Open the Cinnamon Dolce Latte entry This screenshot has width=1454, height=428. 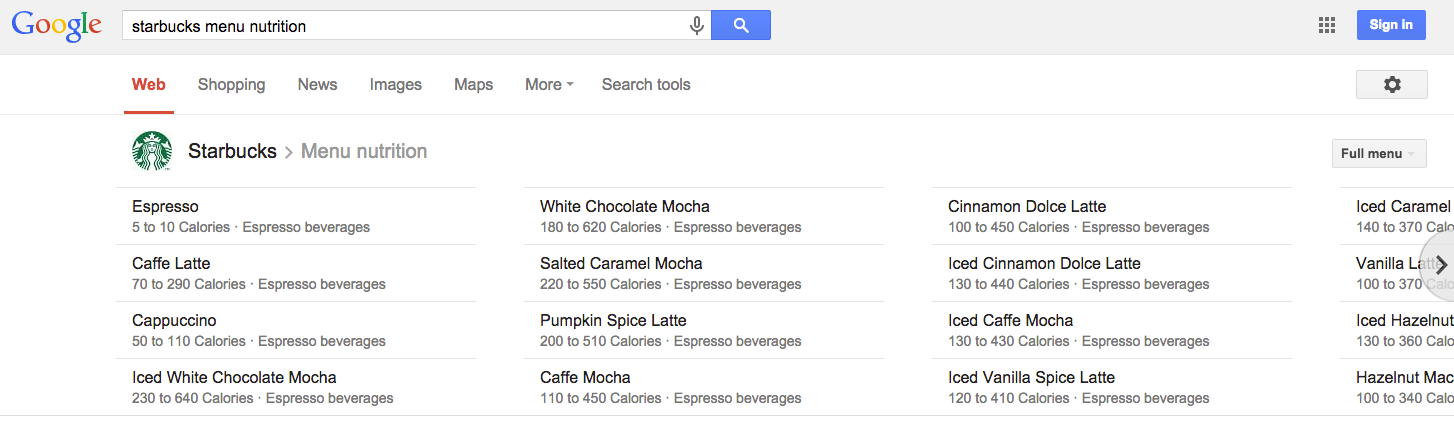tap(1112, 216)
